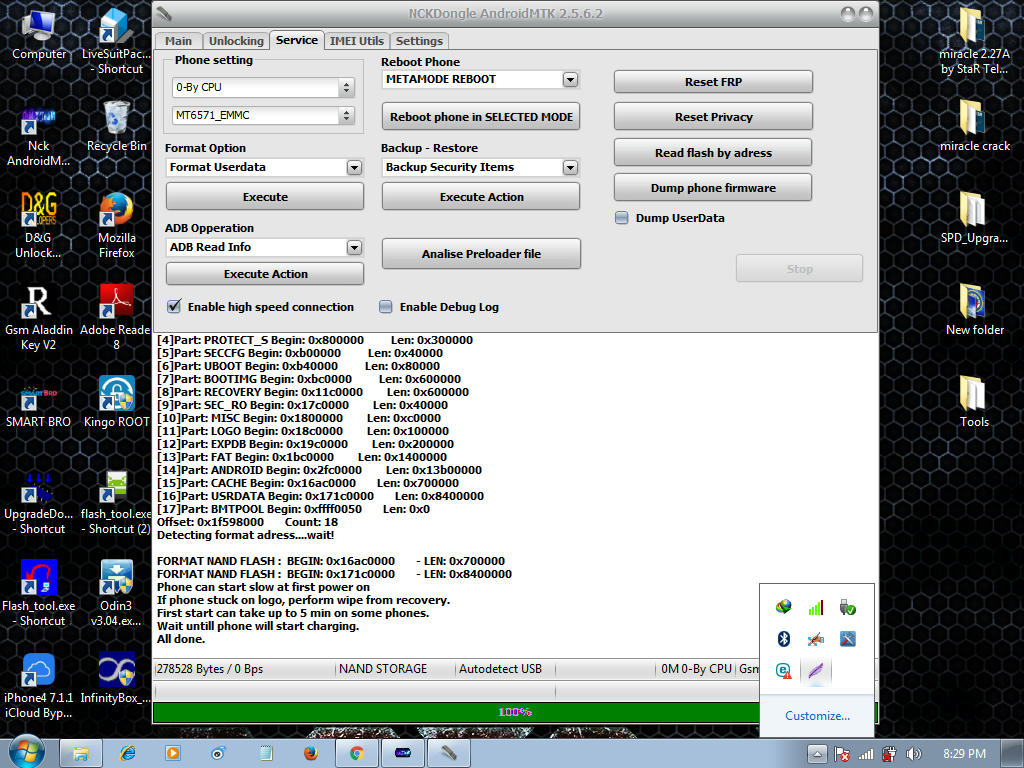Collapse the hidden tray icons arrow
Viewport: 1024px width, 768px height.
click(817, 754)
